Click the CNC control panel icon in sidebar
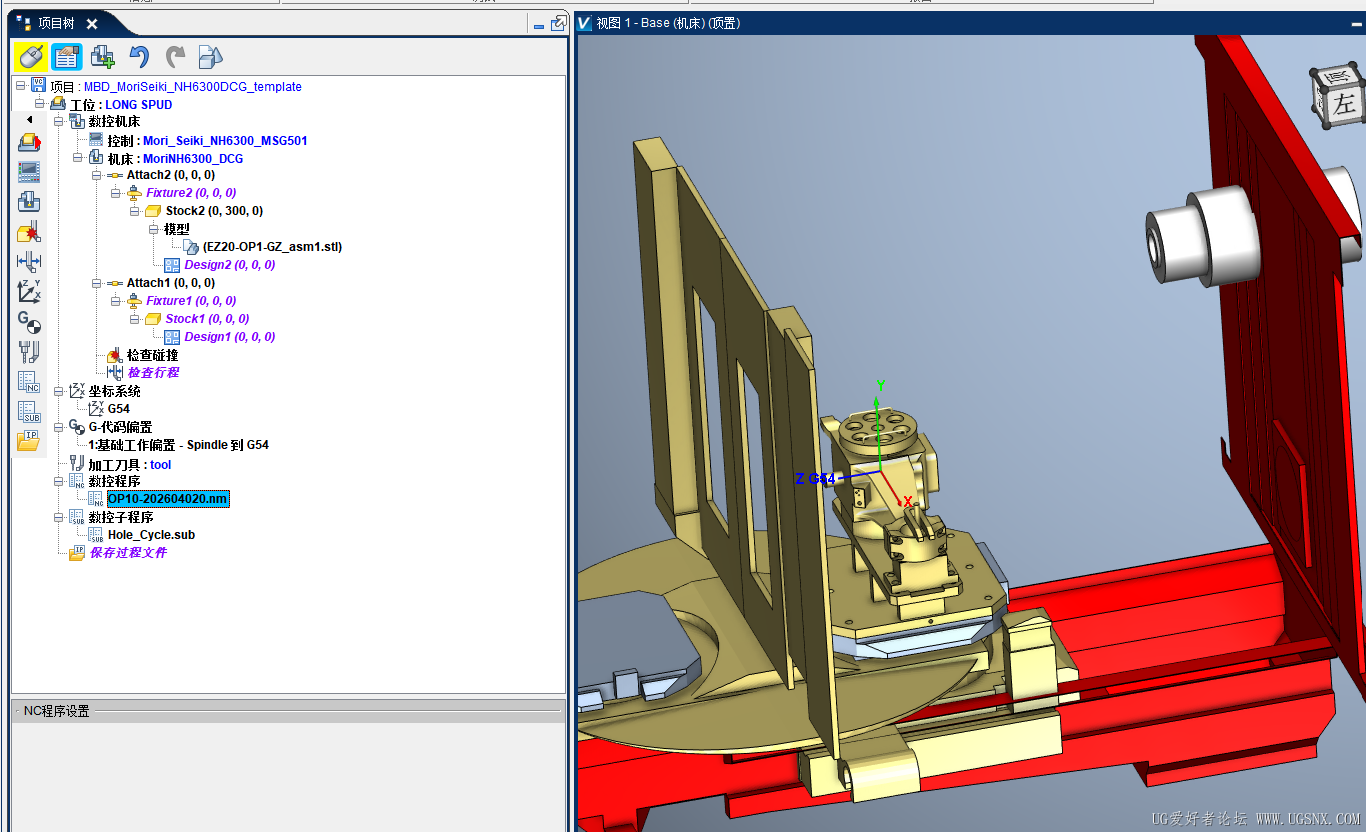 29,172
